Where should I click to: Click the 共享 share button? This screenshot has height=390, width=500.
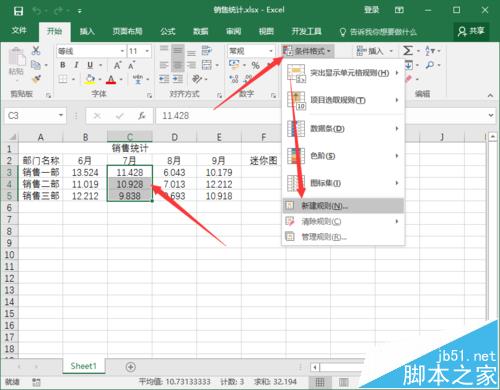[x=471, y=31]
